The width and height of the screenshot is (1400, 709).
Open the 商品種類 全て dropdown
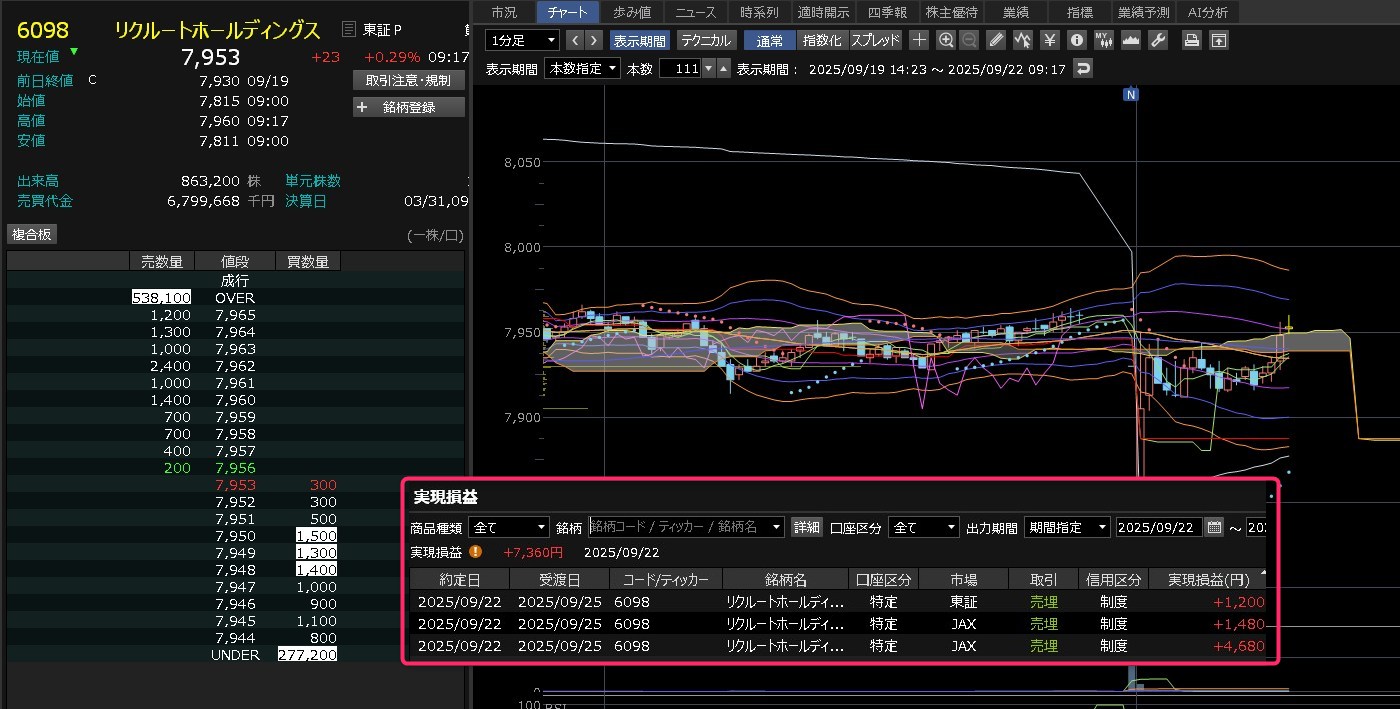pyautogui.click(x=509, y=527)
